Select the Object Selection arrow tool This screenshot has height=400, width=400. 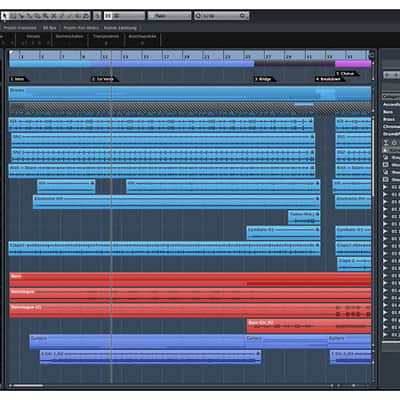point(5,16)
